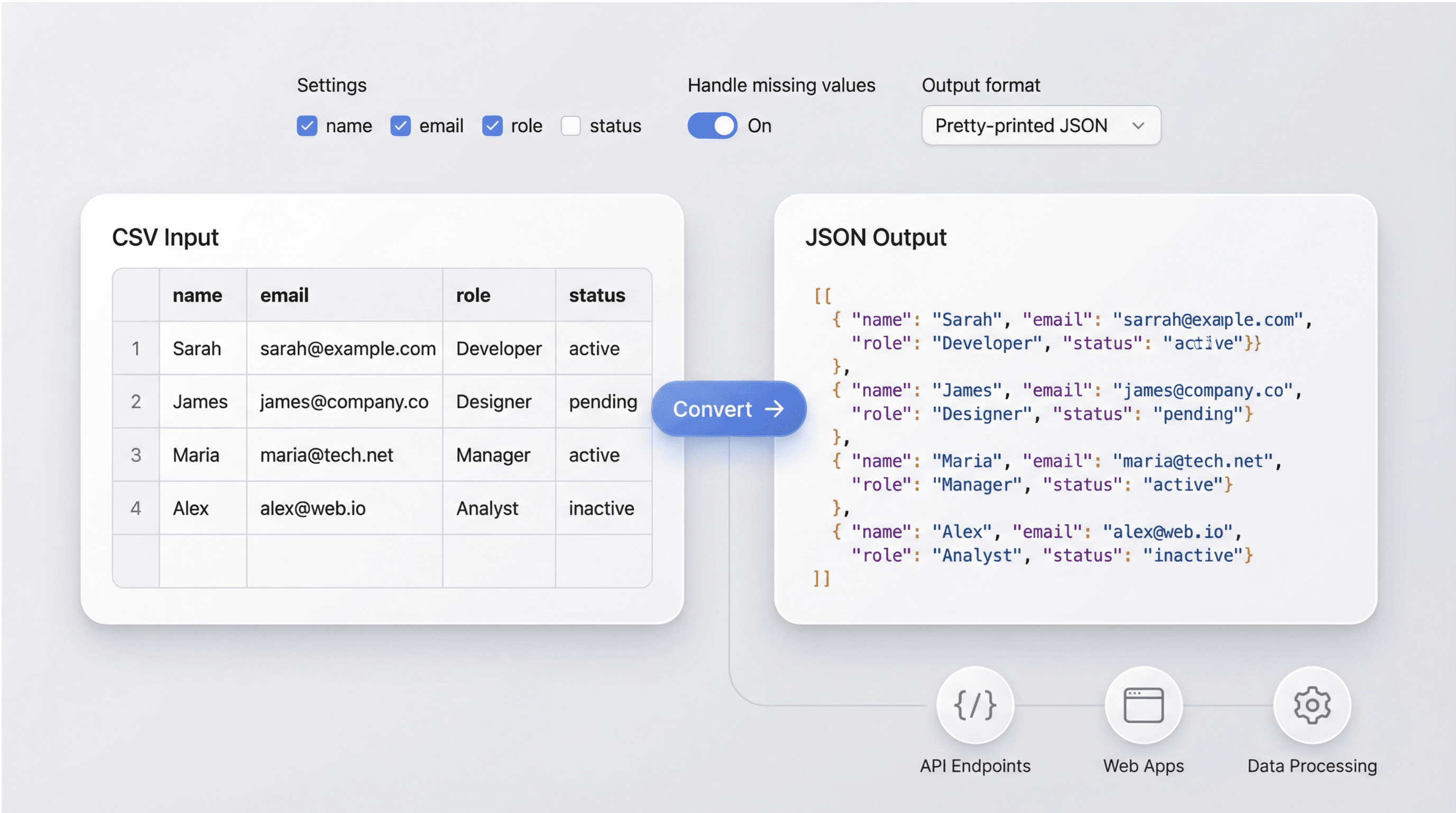
Task: Turn off the Handle missing values toggle
Action: (712, 125)
